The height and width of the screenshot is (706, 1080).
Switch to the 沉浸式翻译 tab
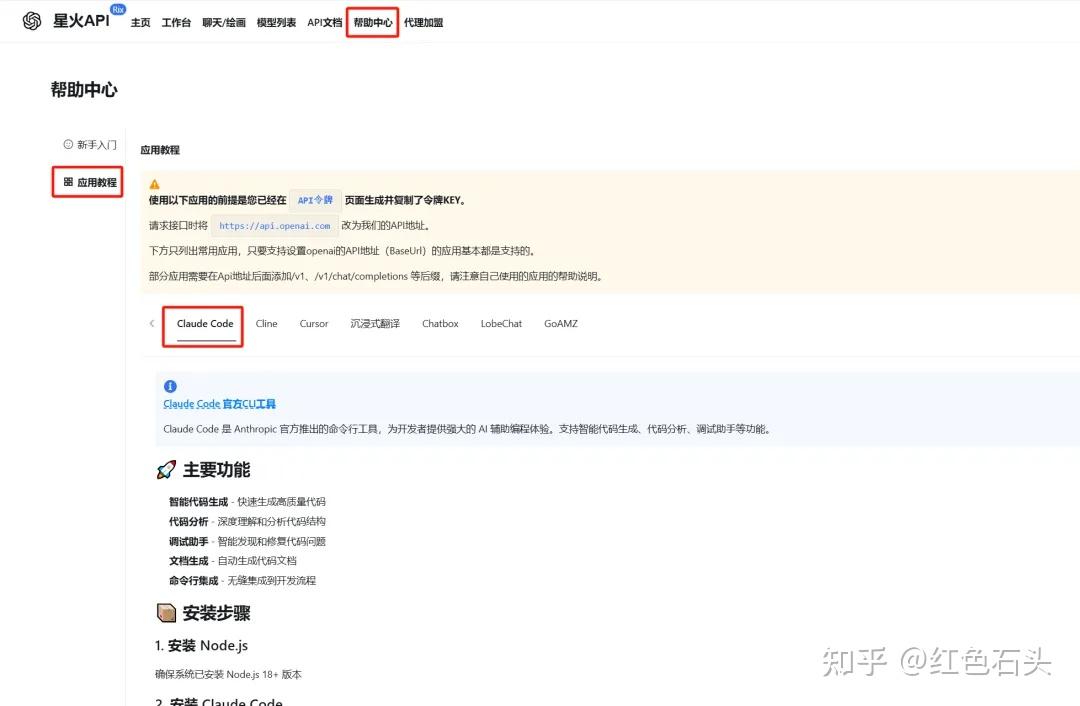point(375,324)
